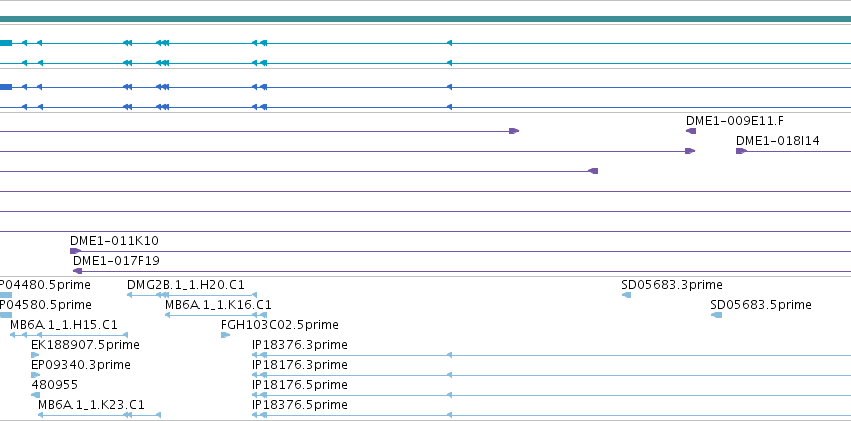
Task: Select the FGH103C02.5prime EST label
Action: click(x=280, y=325)
